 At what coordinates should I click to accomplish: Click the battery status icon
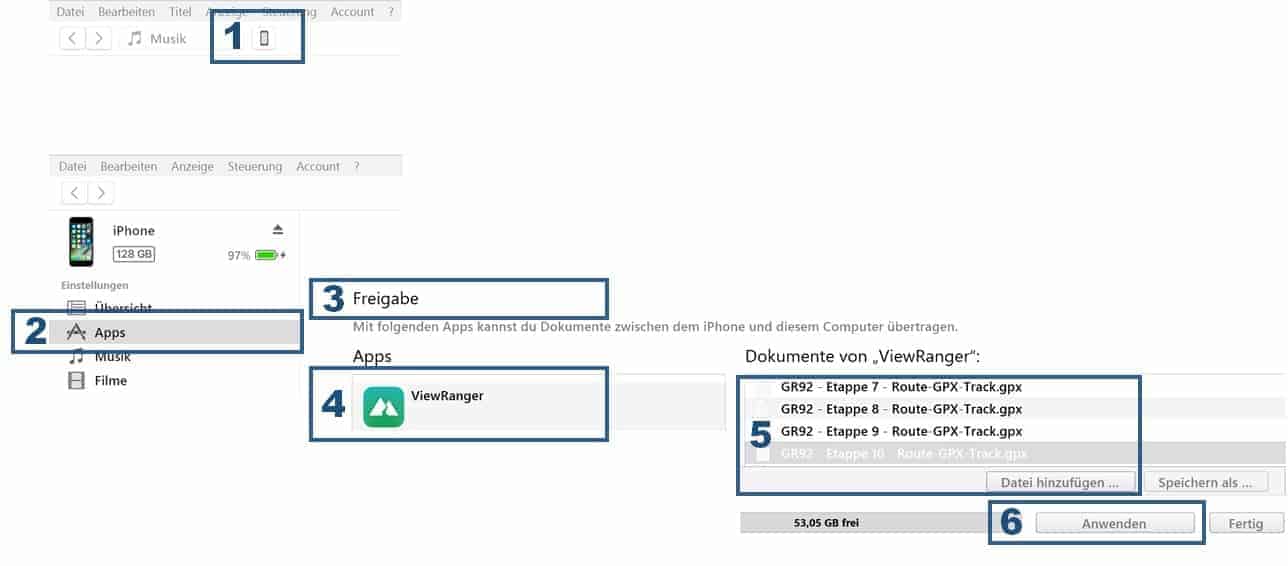coord(269,255)
